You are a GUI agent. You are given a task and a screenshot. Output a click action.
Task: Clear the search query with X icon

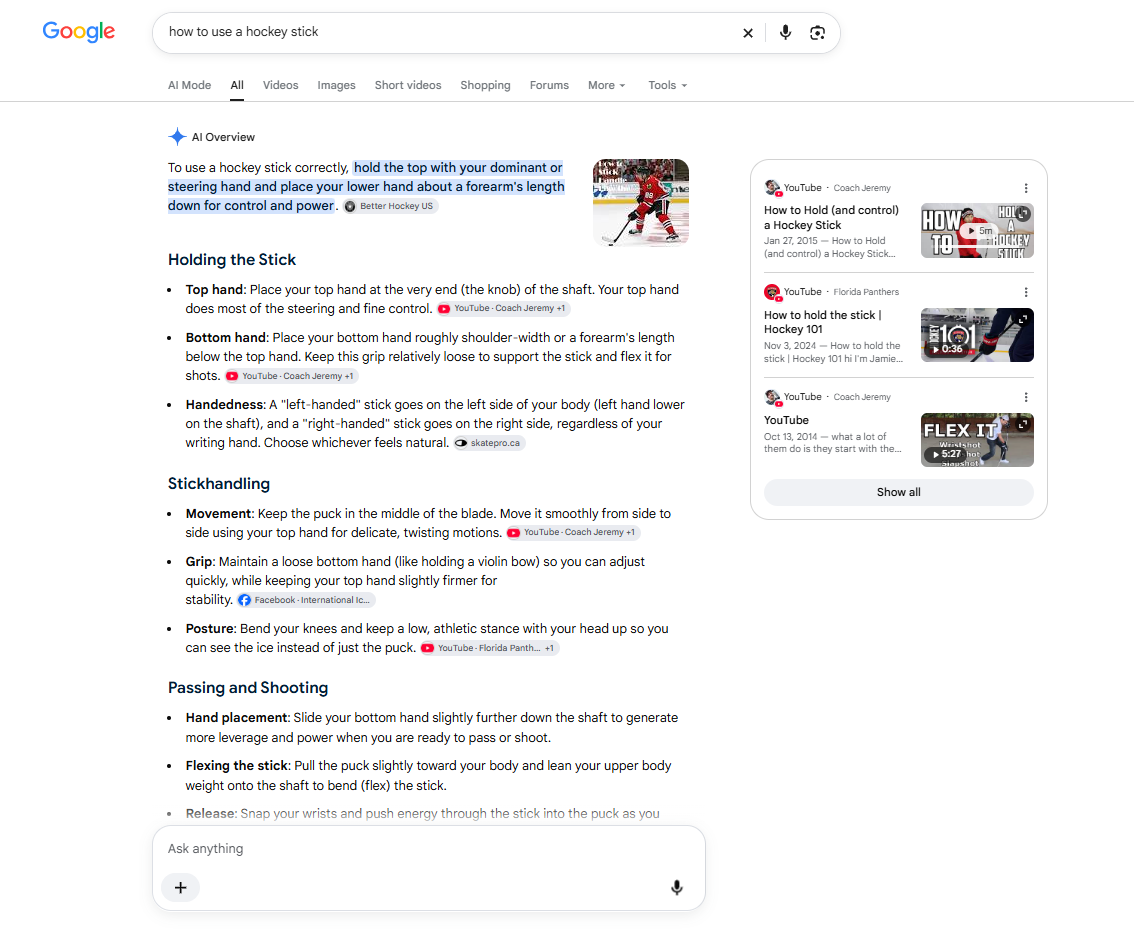(748, 33)
